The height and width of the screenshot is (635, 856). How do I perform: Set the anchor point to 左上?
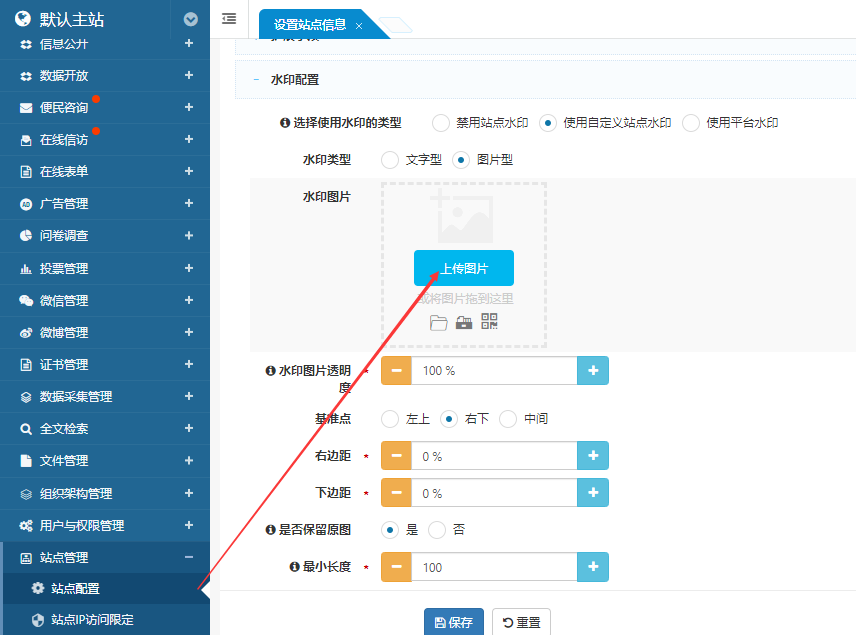pyautogui.click(x=391, y=419)
